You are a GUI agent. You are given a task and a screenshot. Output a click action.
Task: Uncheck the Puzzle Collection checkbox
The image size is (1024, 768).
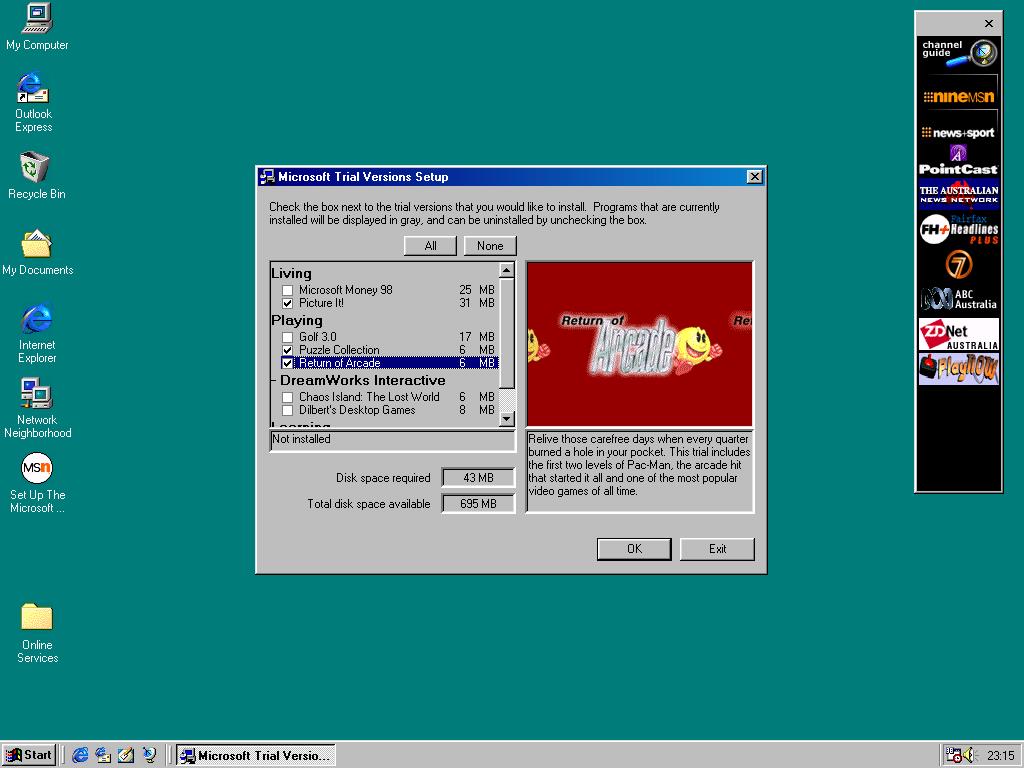287,350
